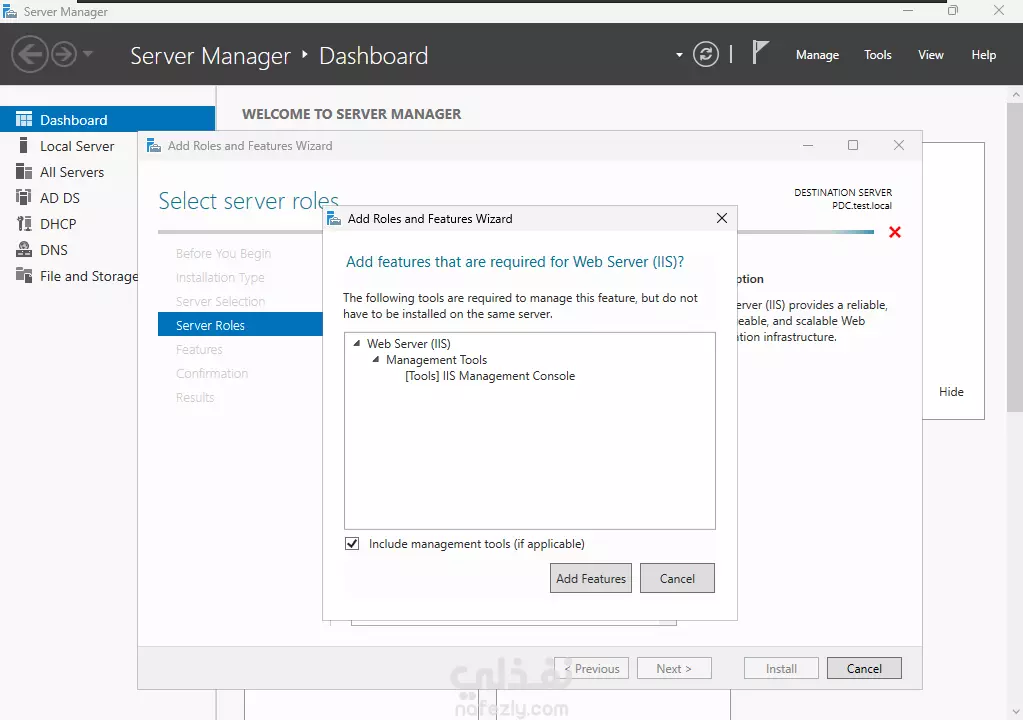Click the DHCP role icon
The height and width of the screenshot is (720, 1023).
point(23,224)
